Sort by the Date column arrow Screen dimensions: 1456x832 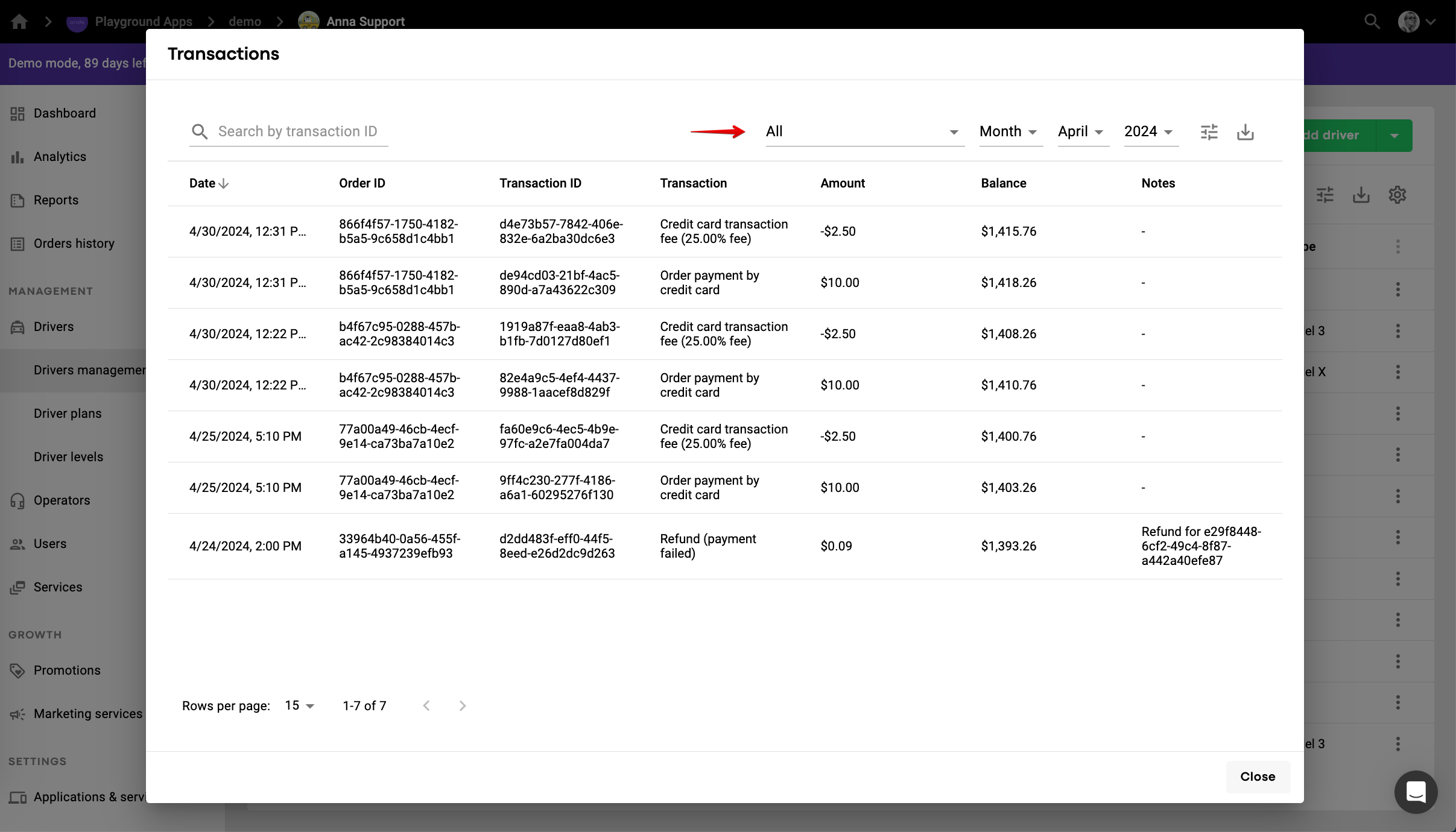pyautogui.click(x=224, y=183)
